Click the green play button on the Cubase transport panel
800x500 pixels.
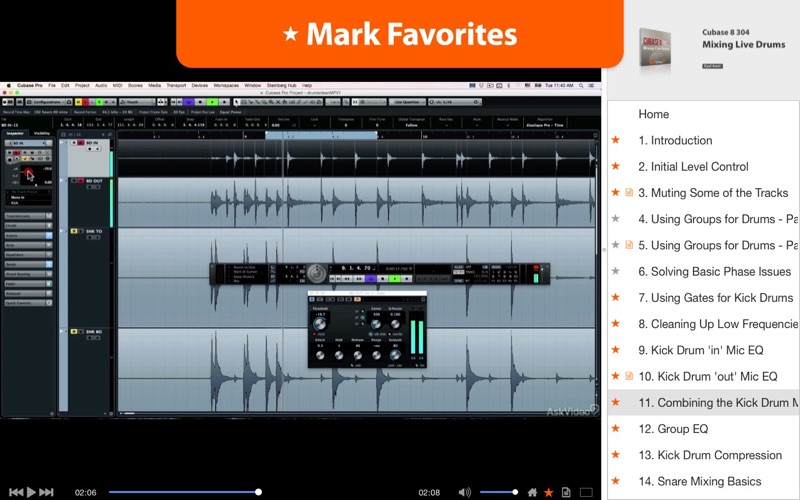pyautogui.click(x=394, y=279)
